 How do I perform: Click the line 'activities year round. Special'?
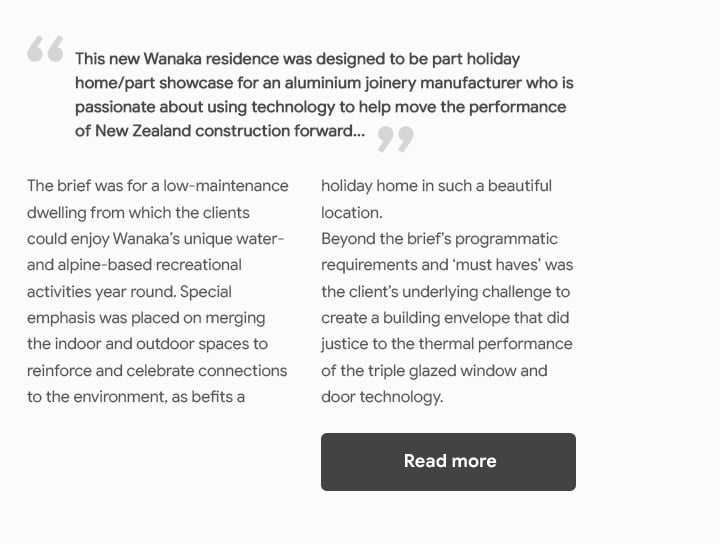(x=129, y=292)
